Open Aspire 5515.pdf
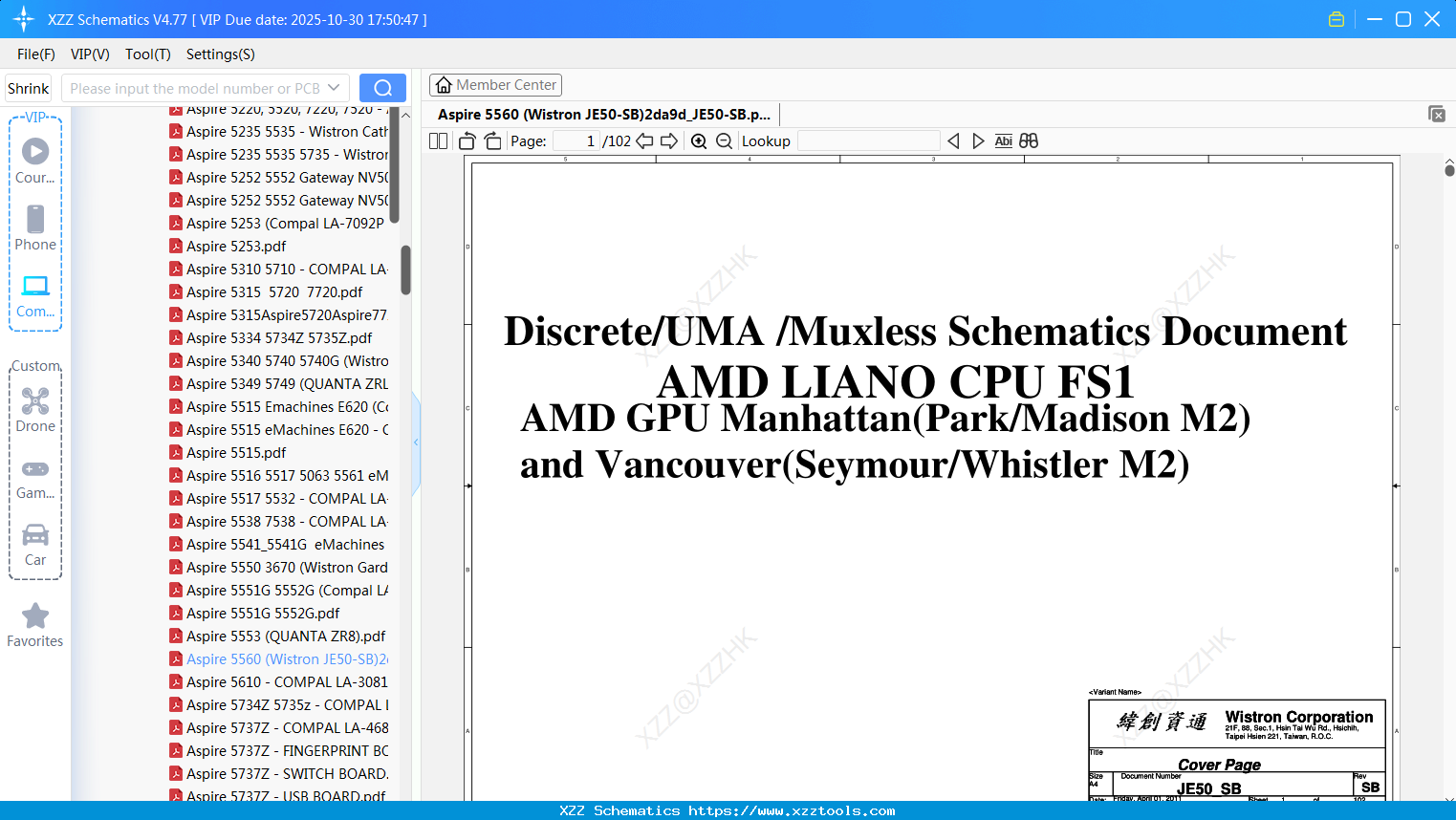1456x820 pixels. coord(236,453)
